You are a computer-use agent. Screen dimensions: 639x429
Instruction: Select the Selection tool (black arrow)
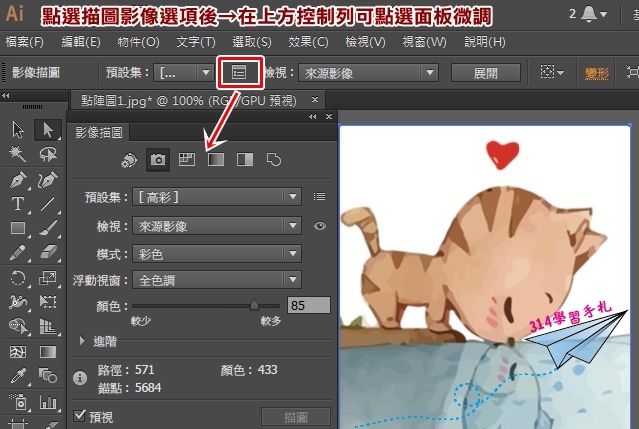tap(18, 130)
